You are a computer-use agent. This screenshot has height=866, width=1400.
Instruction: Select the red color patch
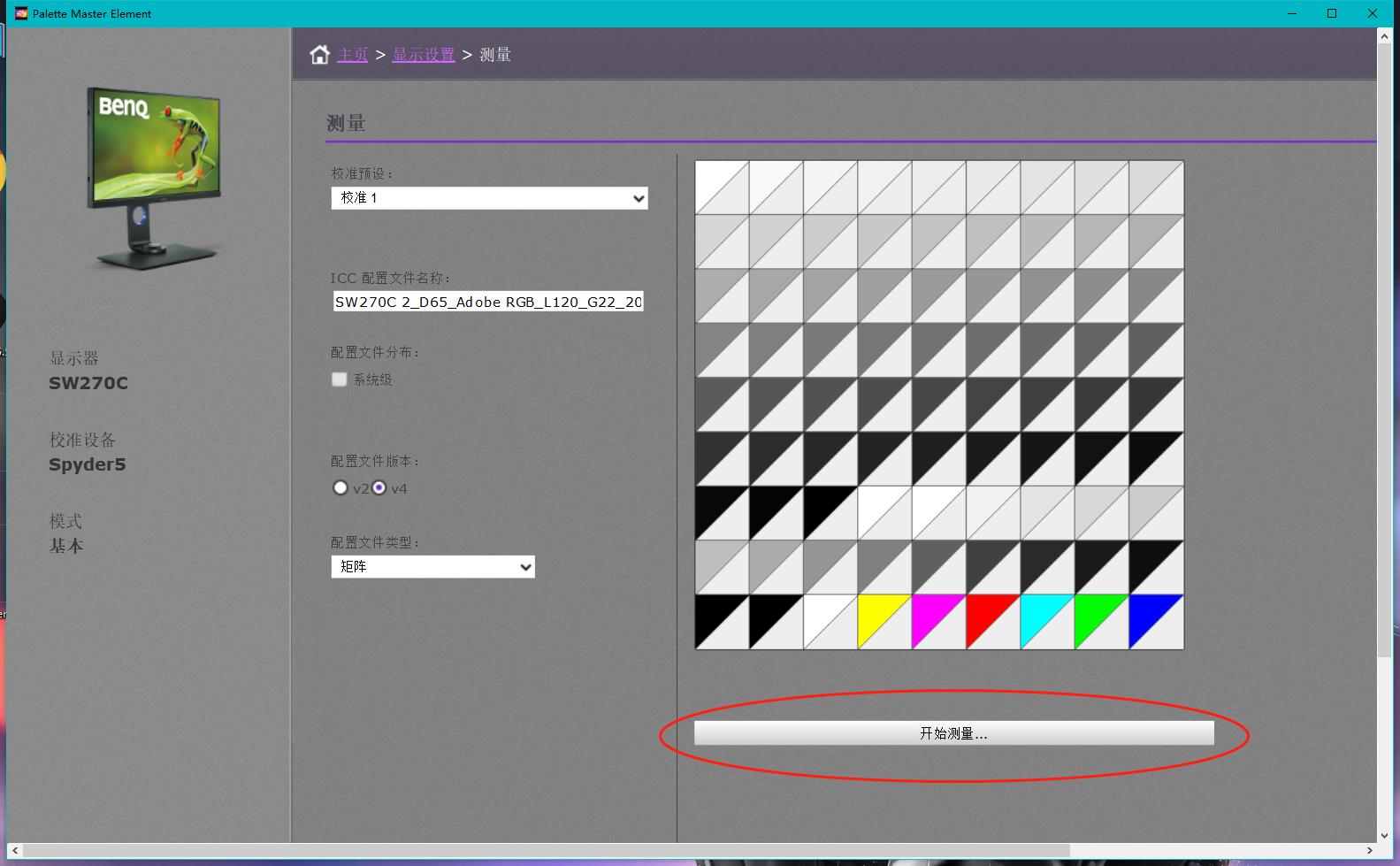993,622
